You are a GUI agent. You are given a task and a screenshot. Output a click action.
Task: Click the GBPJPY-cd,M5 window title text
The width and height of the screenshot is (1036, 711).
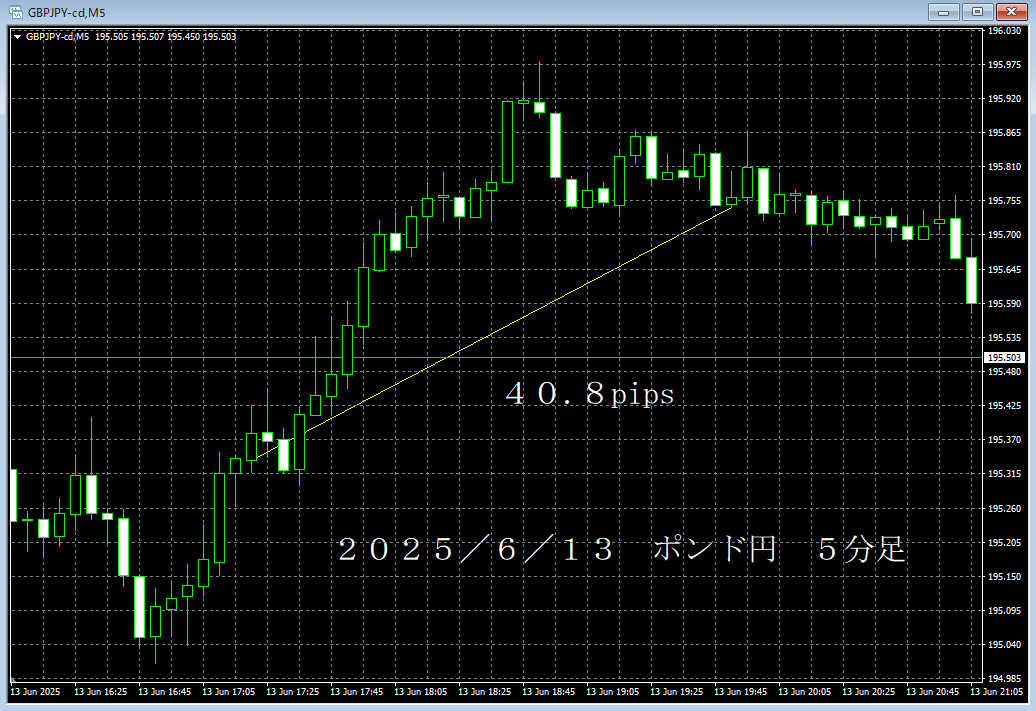[x=66, y=12]
